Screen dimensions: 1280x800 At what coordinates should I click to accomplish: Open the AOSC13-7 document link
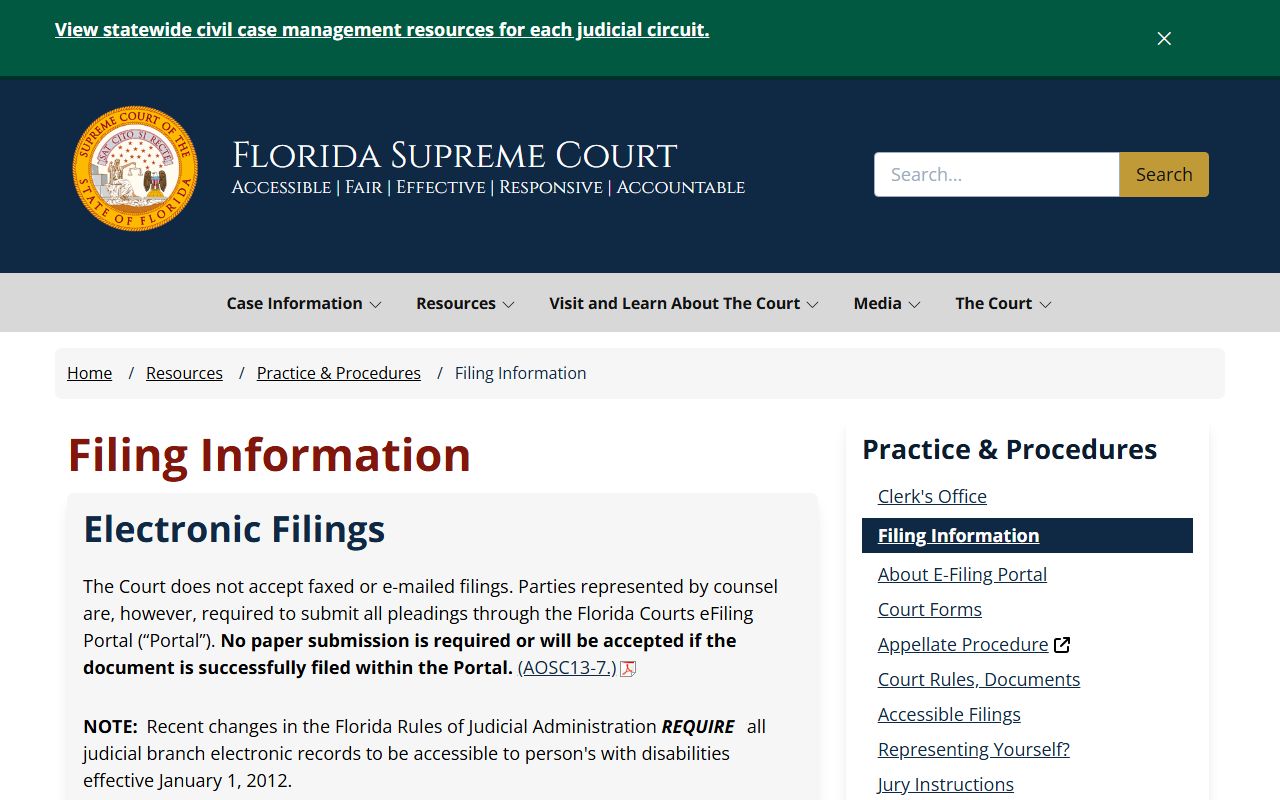click(567, 668)
